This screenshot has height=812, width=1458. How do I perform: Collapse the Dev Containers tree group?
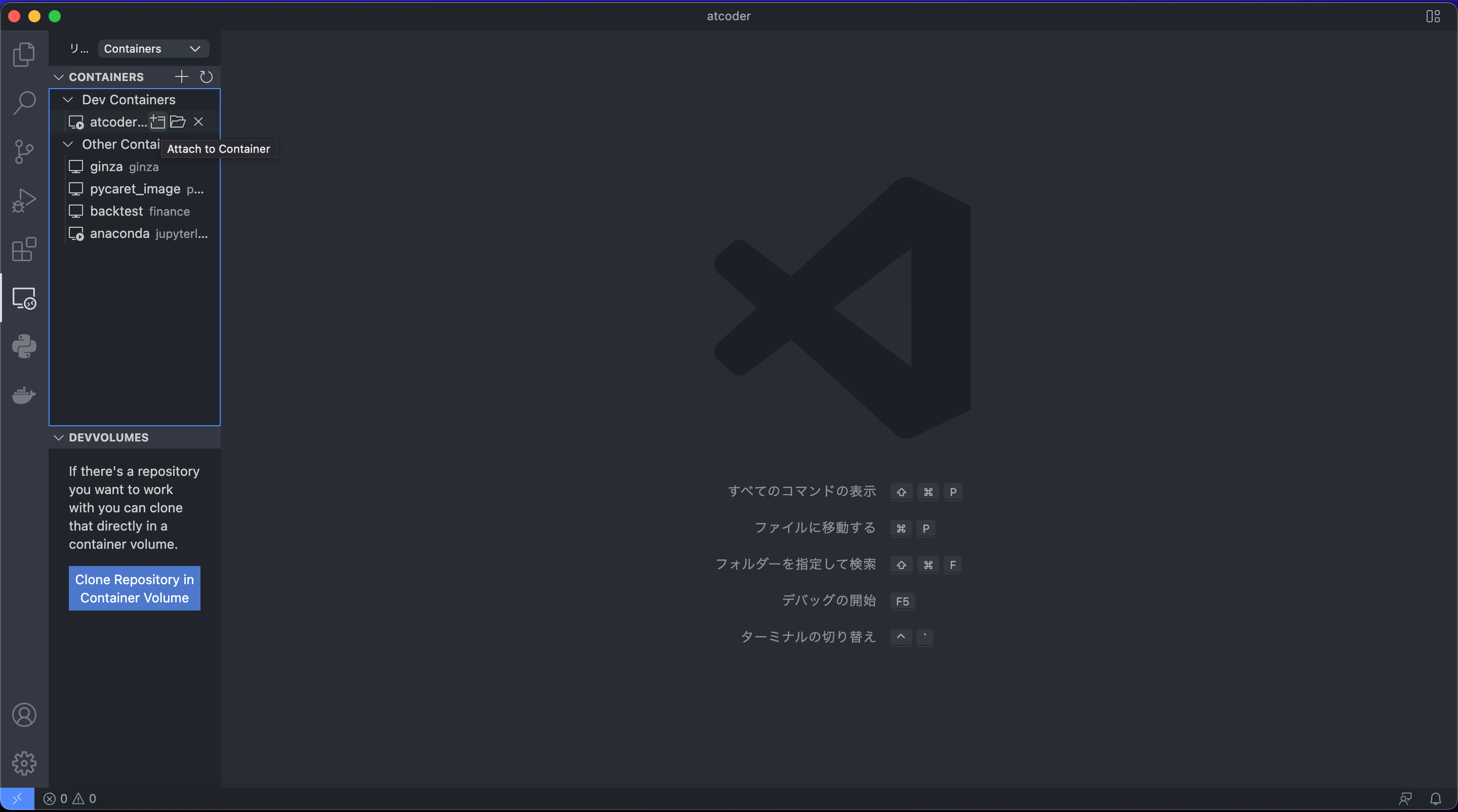click(x=68, y=100)
